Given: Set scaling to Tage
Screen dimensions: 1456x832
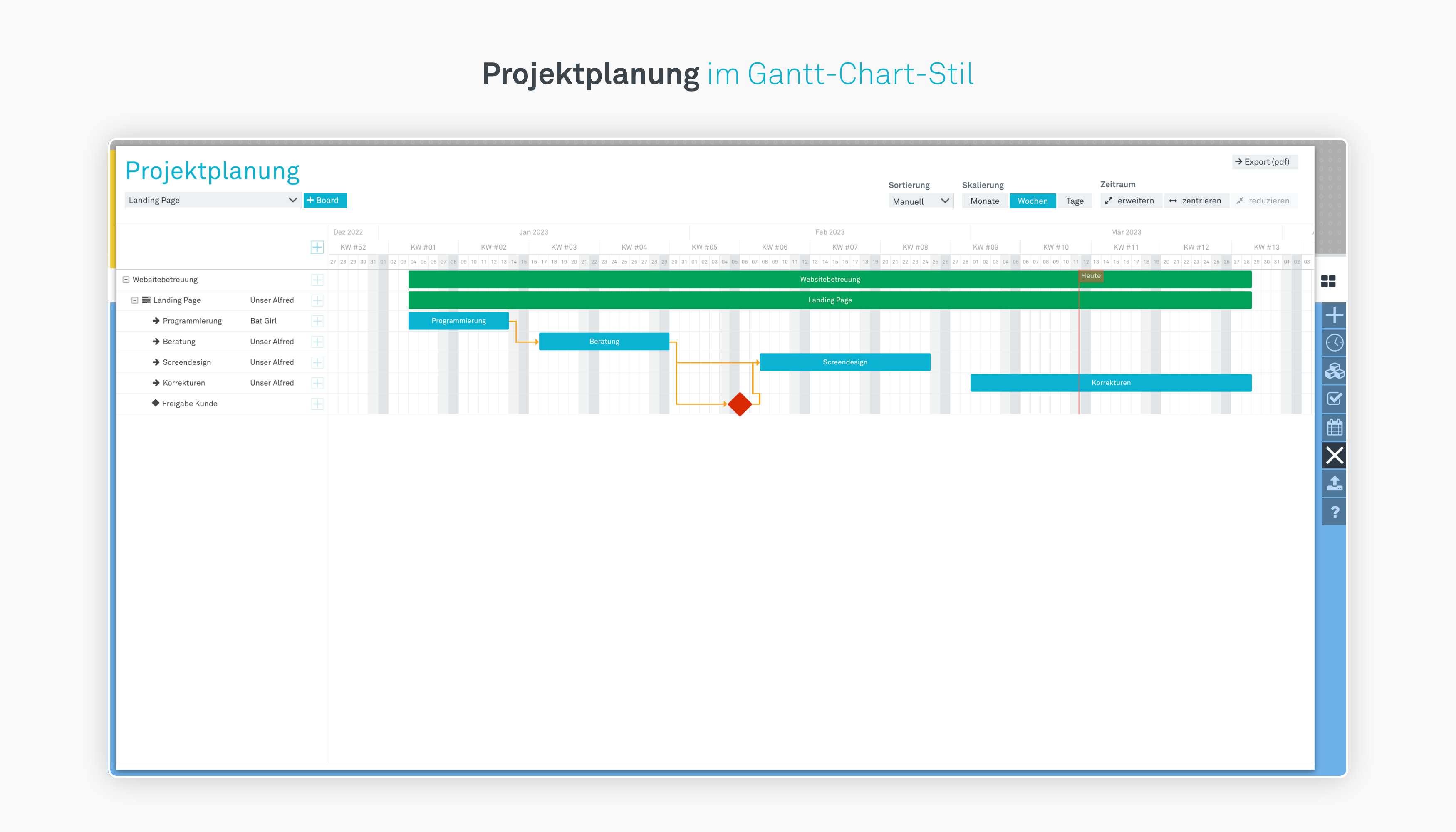Looking at the screenshot, I should pos(1074,201).
